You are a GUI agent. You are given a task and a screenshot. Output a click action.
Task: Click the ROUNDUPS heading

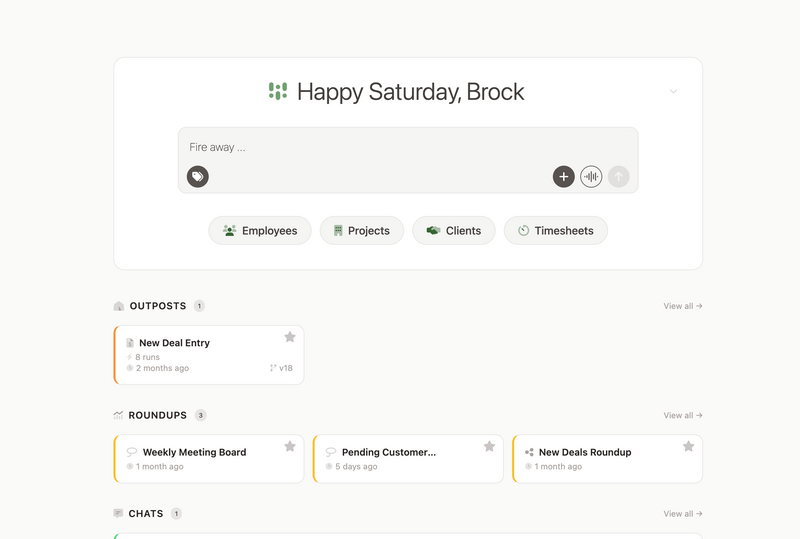point(158,415)
